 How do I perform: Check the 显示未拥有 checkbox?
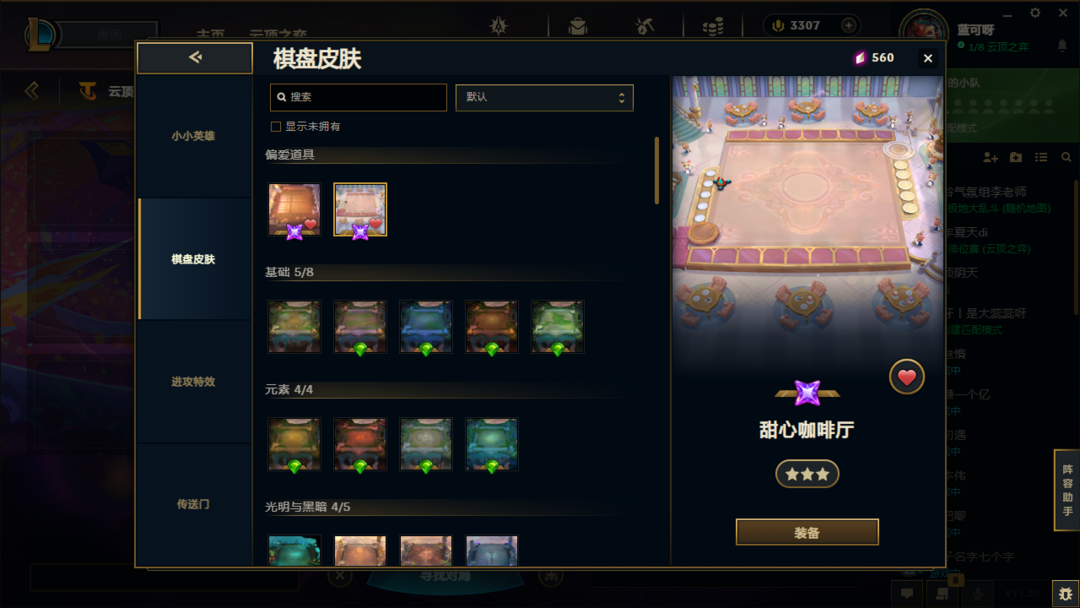276,127
